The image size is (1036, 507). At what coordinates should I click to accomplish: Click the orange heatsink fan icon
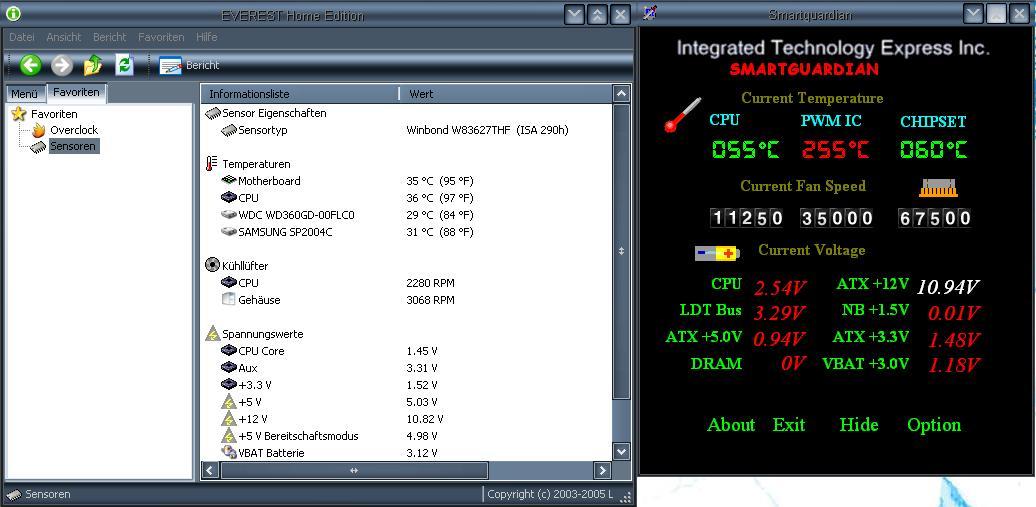[938, 188]
